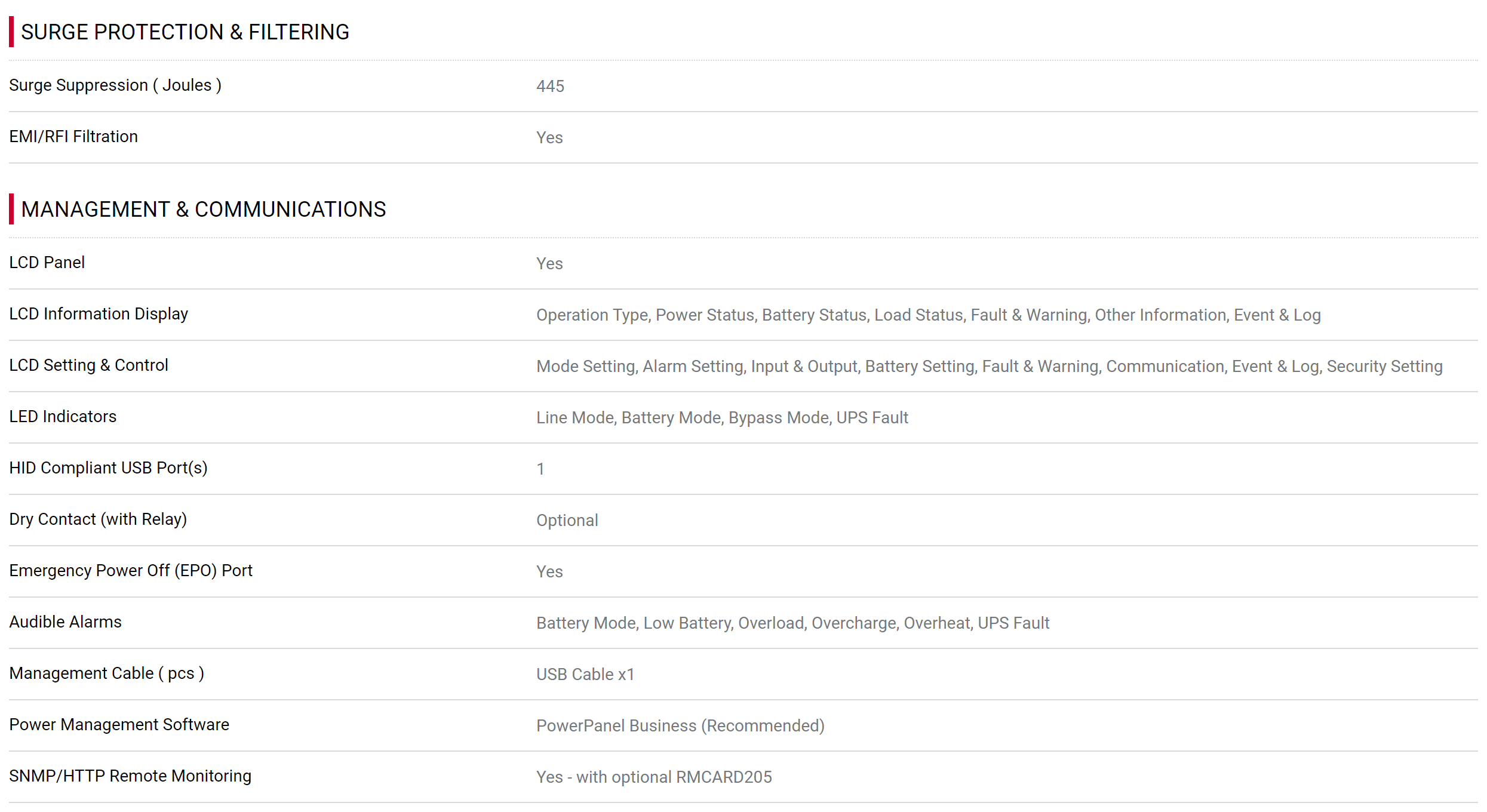Click the USB Cable x1 value
This screenshot has width=1487, height=812.
tap(585, 675)
